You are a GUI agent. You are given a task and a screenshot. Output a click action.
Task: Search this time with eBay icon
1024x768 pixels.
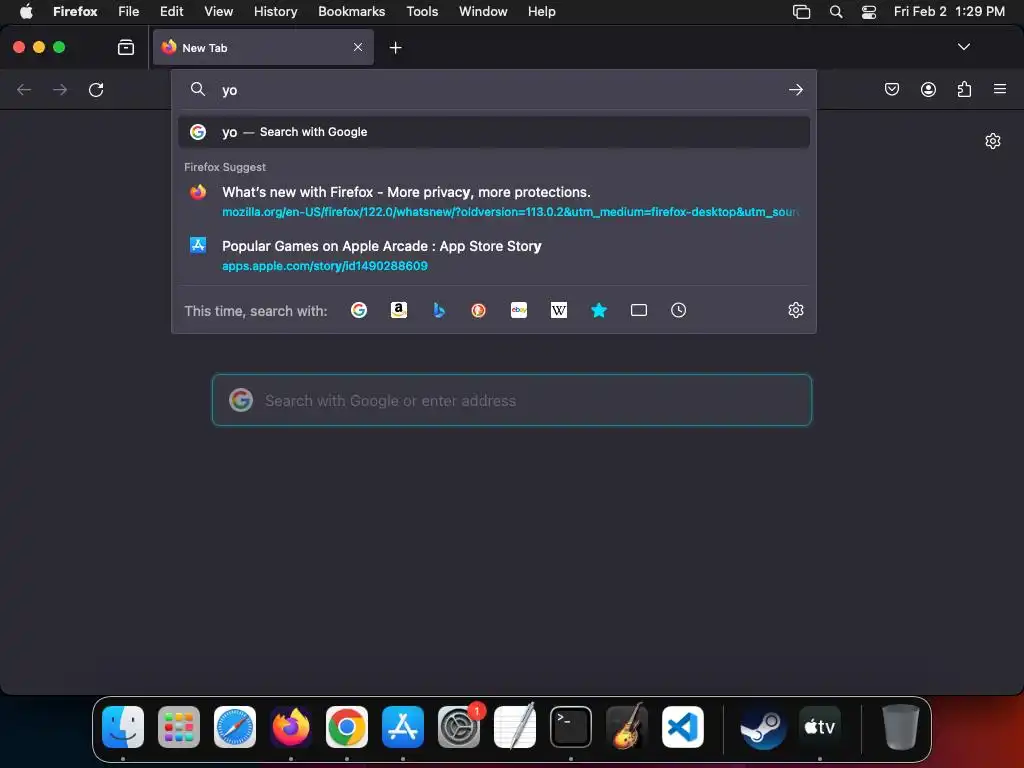pos(519,310)
